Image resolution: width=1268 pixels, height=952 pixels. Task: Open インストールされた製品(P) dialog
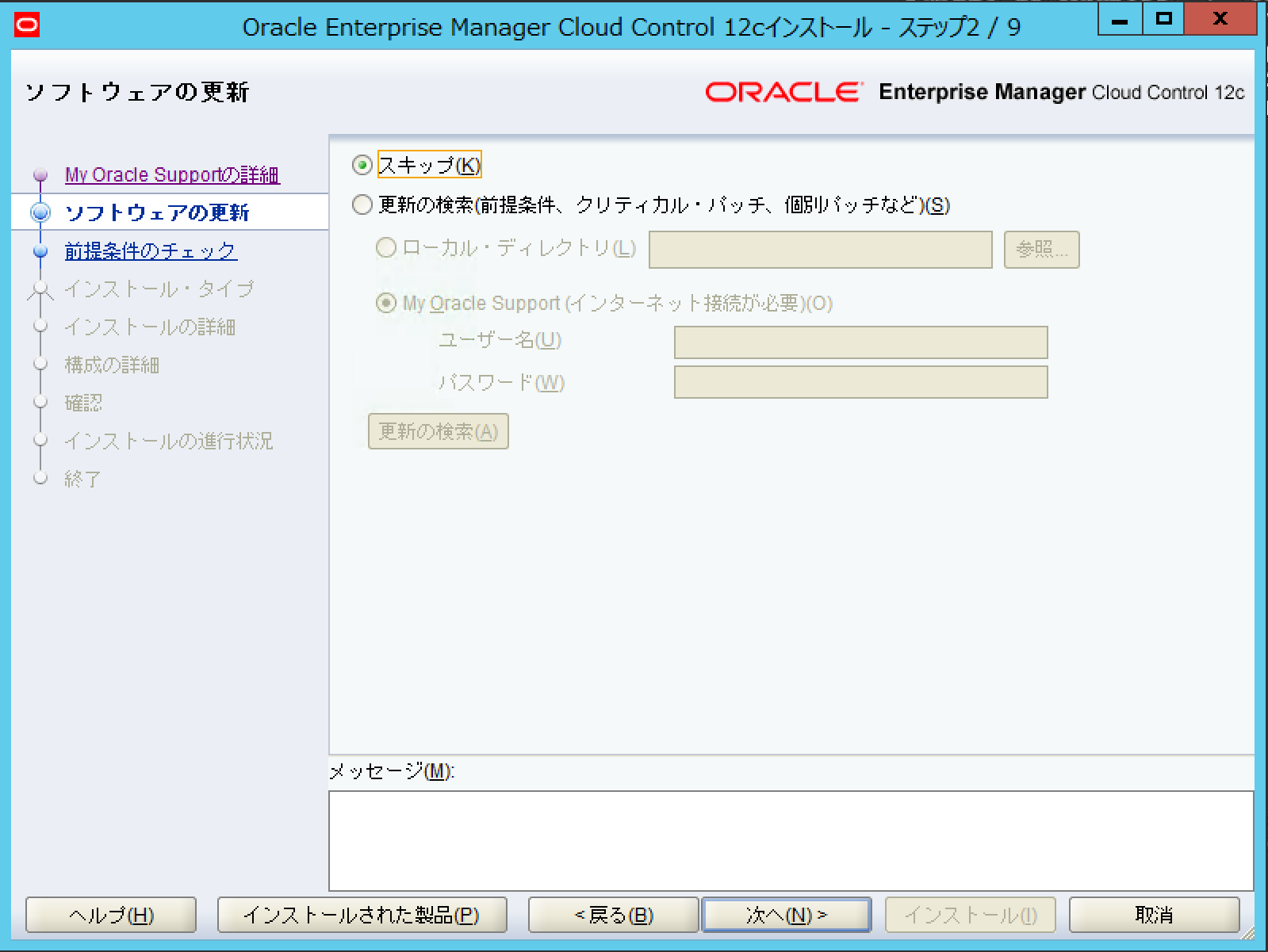362,915
